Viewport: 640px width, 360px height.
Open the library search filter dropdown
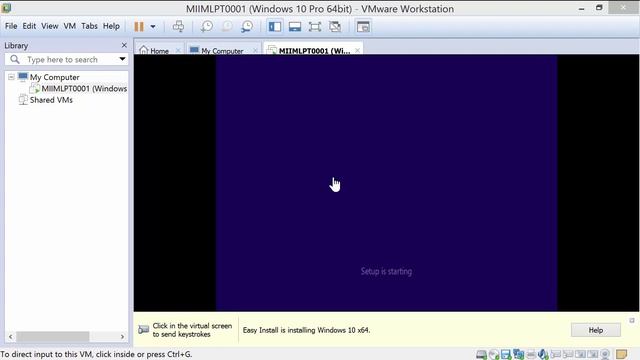click(x=122, y=59)
